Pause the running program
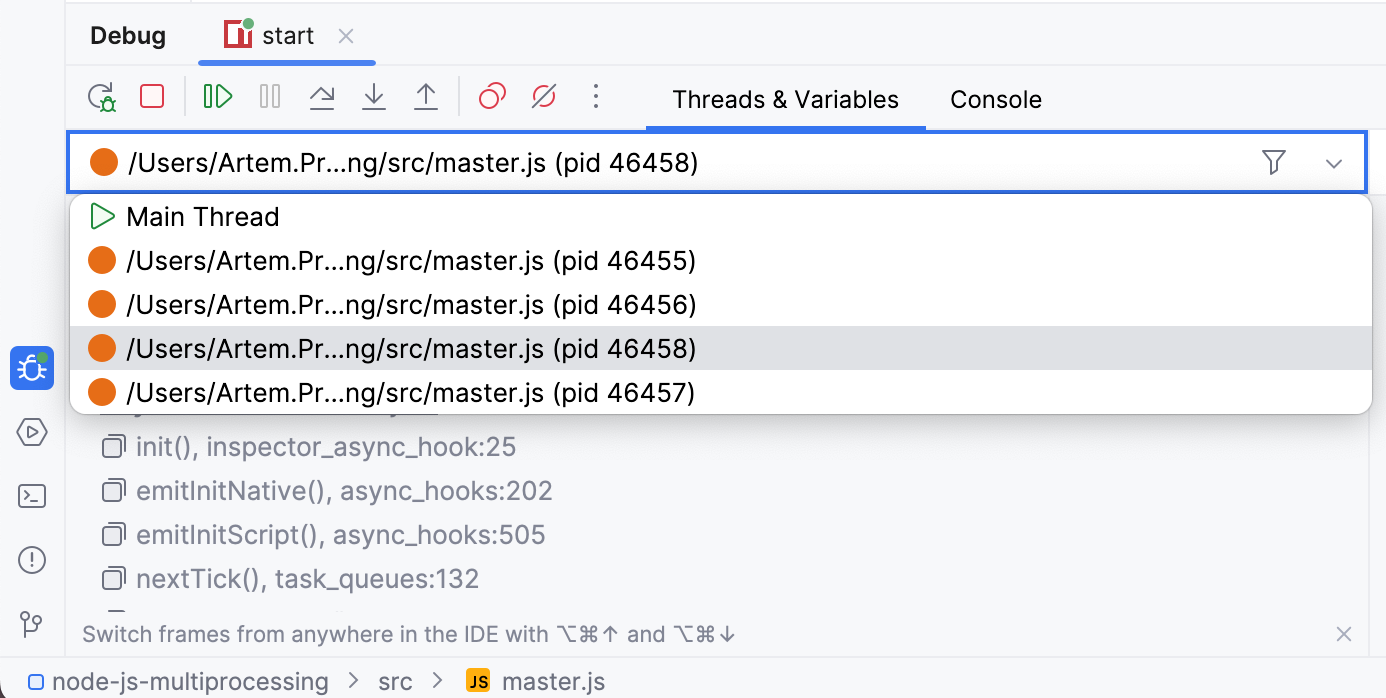Viewport: 1386px width, 698px height. tap(269, 96)
